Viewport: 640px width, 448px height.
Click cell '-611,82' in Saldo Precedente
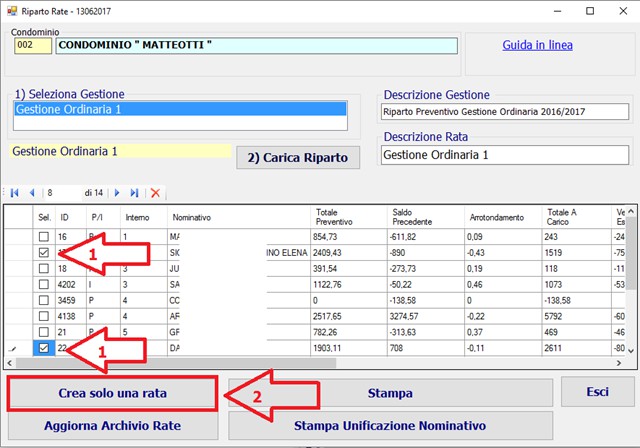426,237
